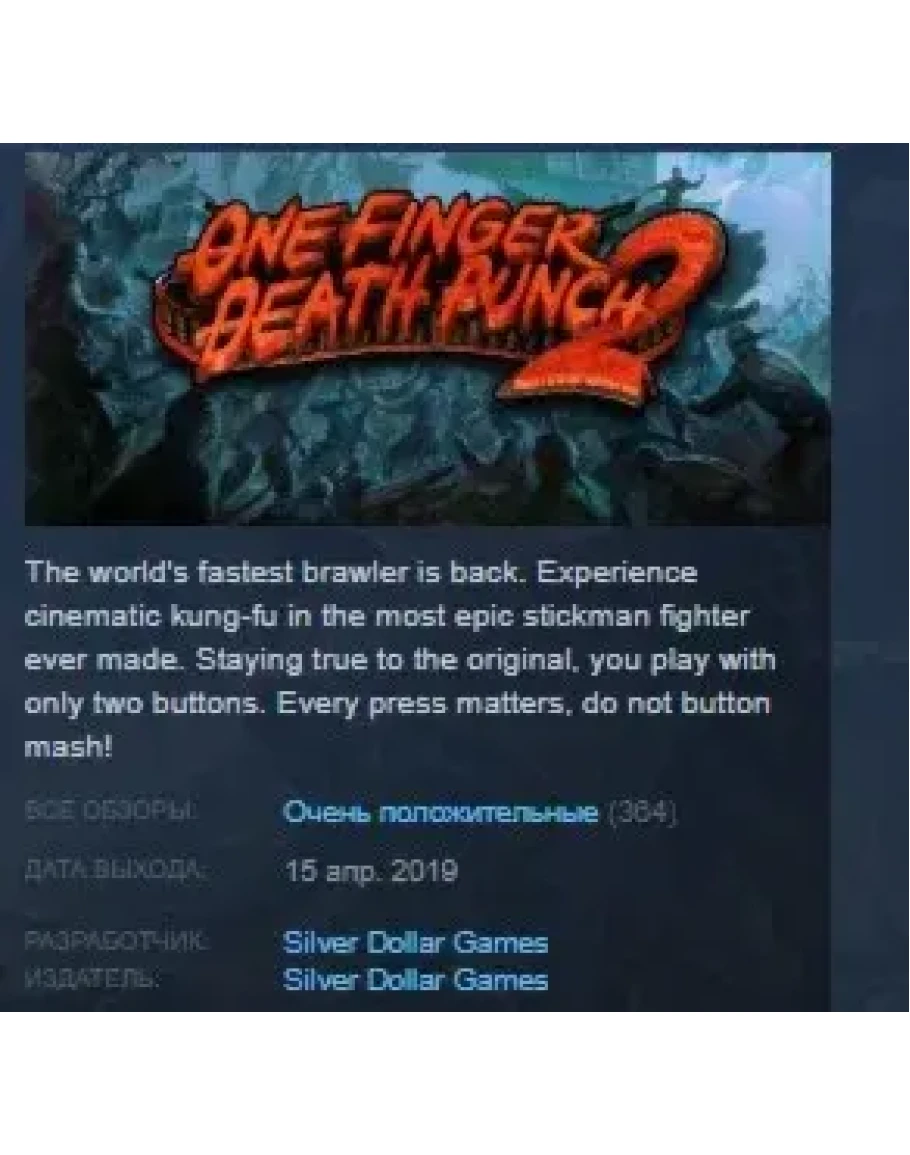Click the word 'mash!' ending the description
This screenshot has height=1155, width=910.
[69, 747]
